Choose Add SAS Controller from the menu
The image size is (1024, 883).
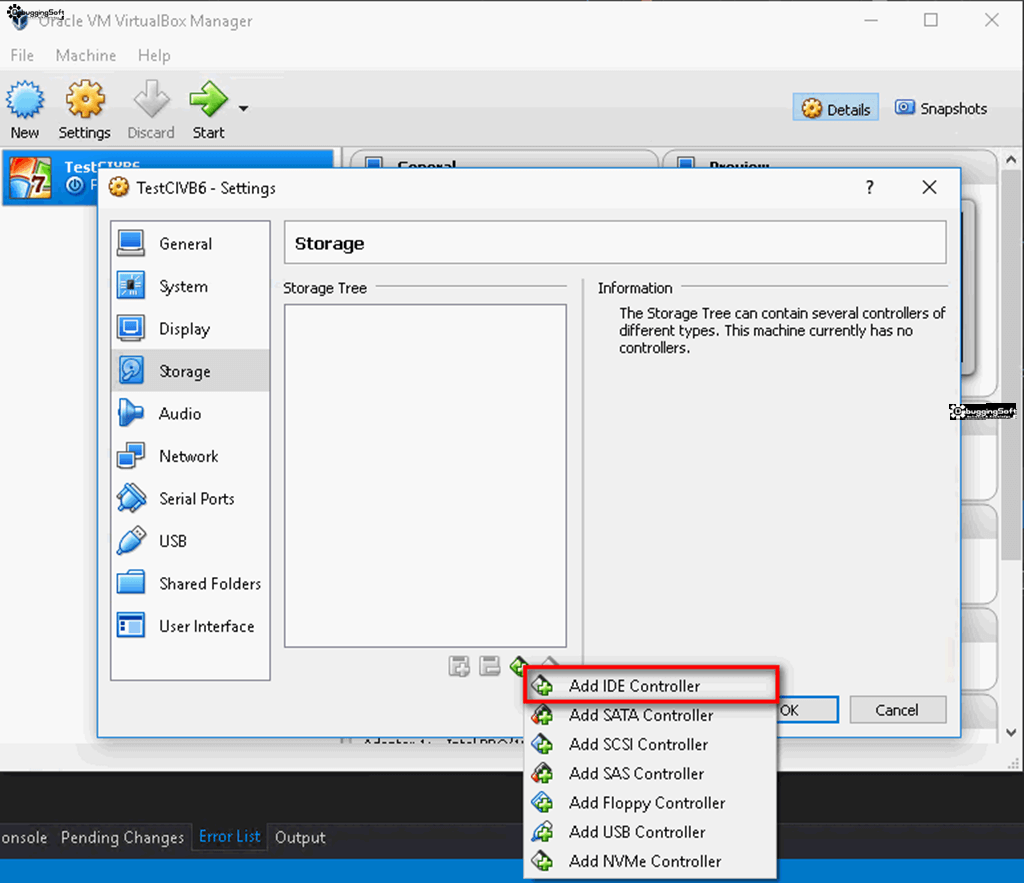click(651, 773)
